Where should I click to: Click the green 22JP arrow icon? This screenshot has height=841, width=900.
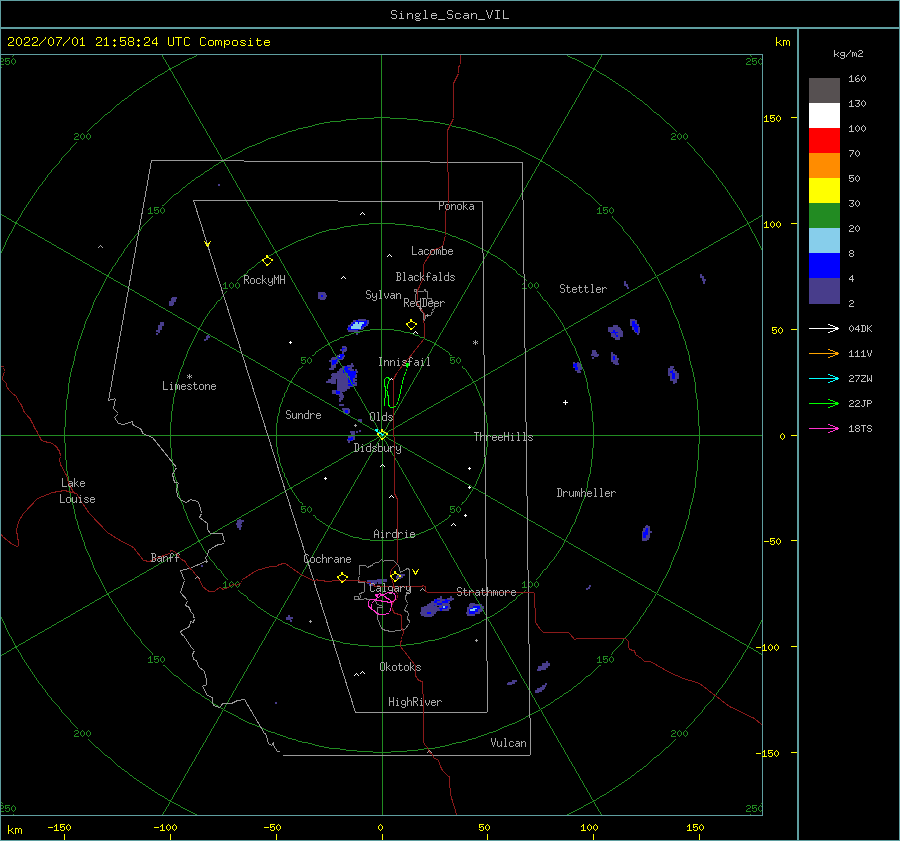[x=824, y=404]
